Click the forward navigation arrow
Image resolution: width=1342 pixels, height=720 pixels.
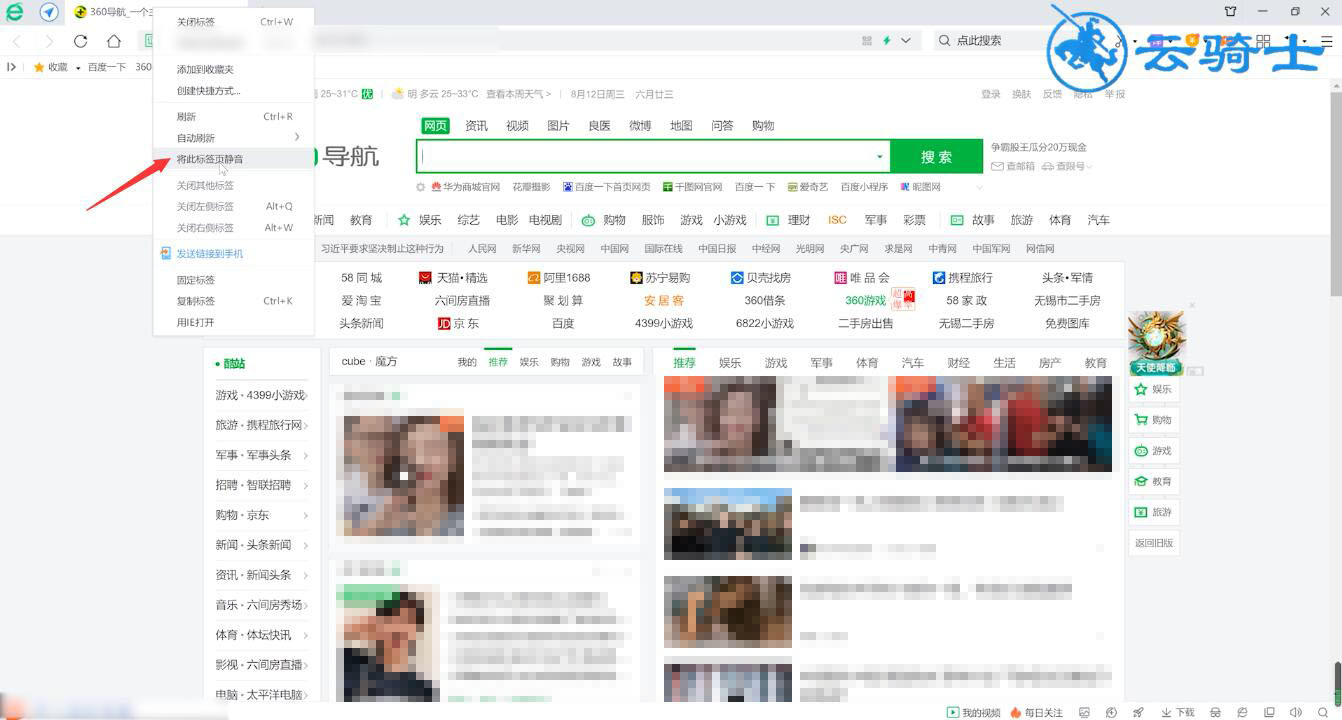[x=48, y=41]
